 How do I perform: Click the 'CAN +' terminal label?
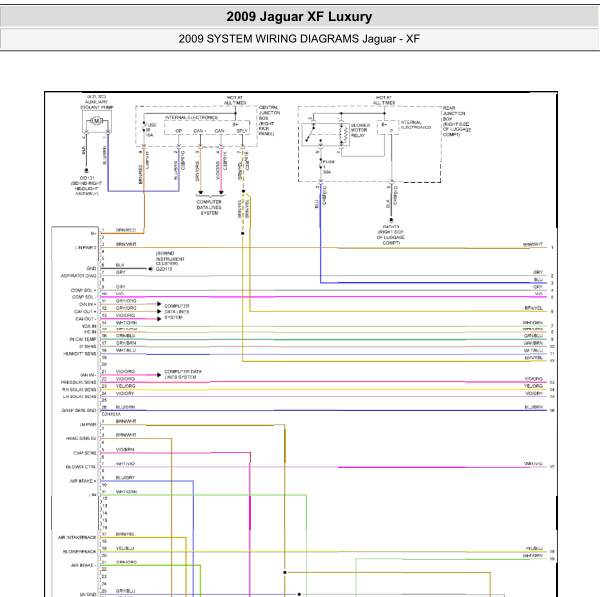coord(200,131)
